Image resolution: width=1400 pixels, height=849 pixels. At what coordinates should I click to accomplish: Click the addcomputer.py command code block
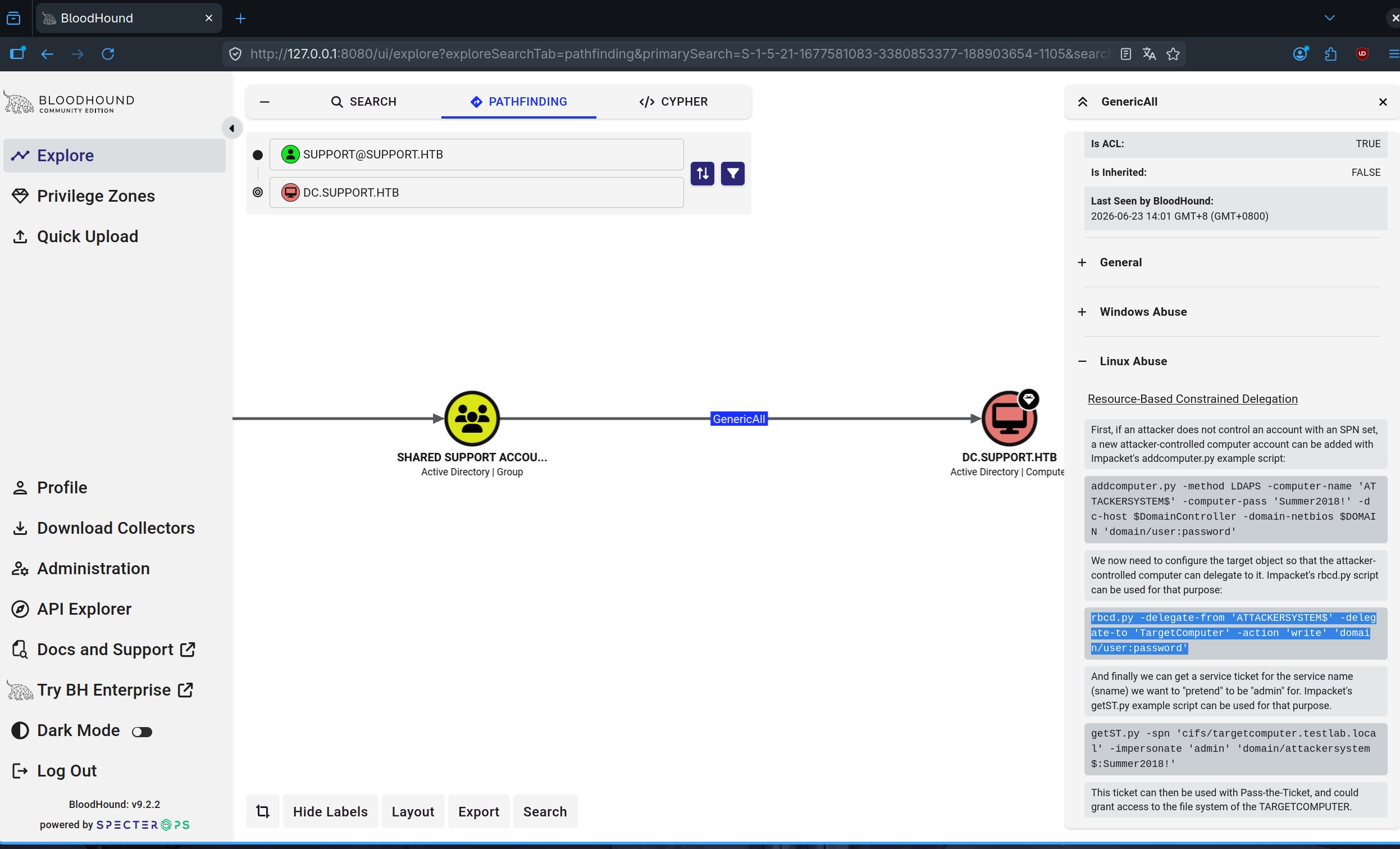pos(1235,509)
